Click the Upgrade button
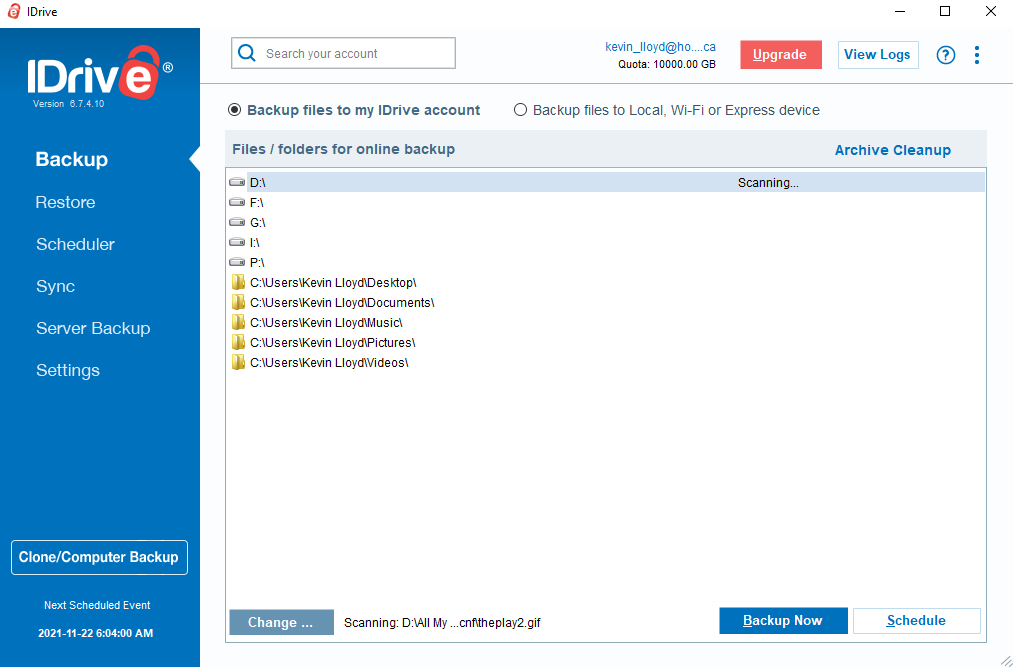This screenshot has height=667, width=1013. tap(781, 55)
